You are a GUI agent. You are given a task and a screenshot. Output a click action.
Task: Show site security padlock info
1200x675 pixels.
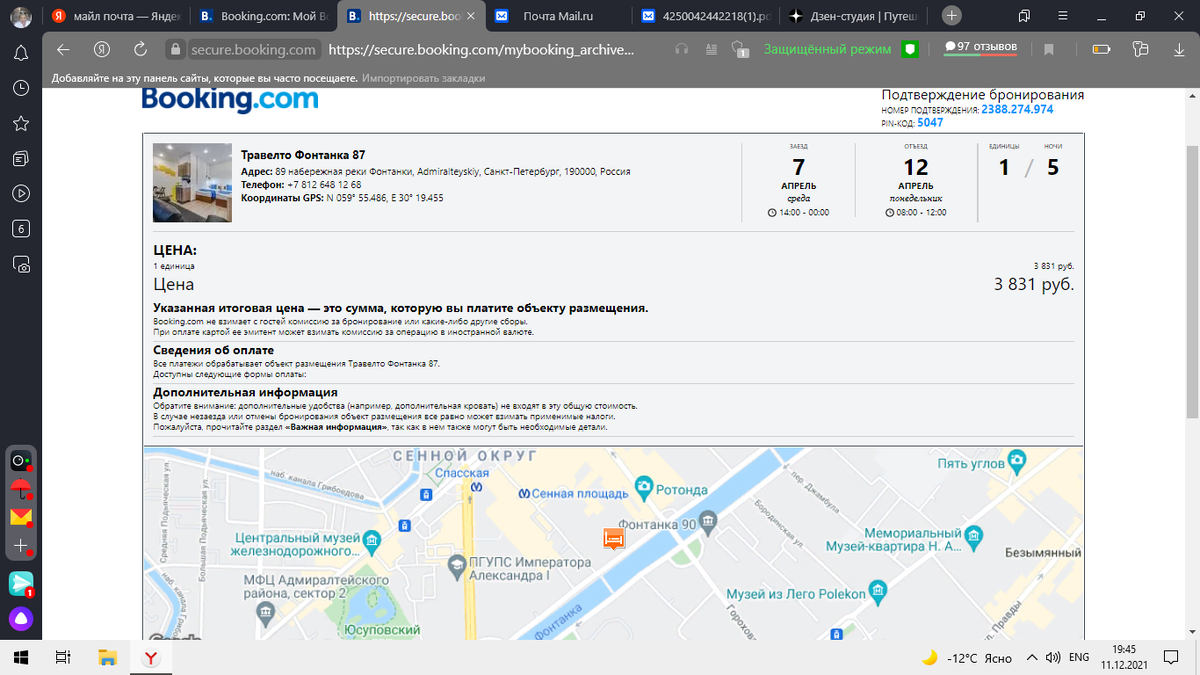[175, 49]
